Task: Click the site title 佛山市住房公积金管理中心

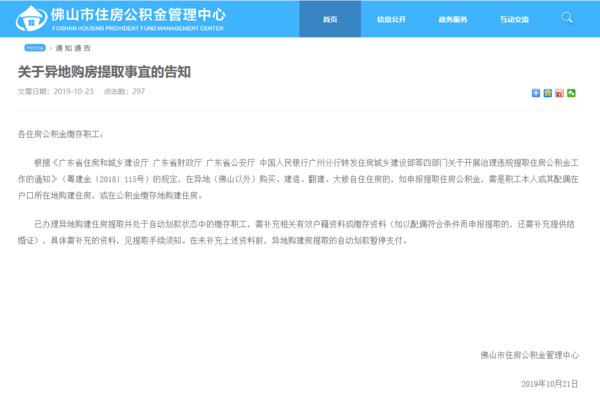Action: [x=138, y=15]
